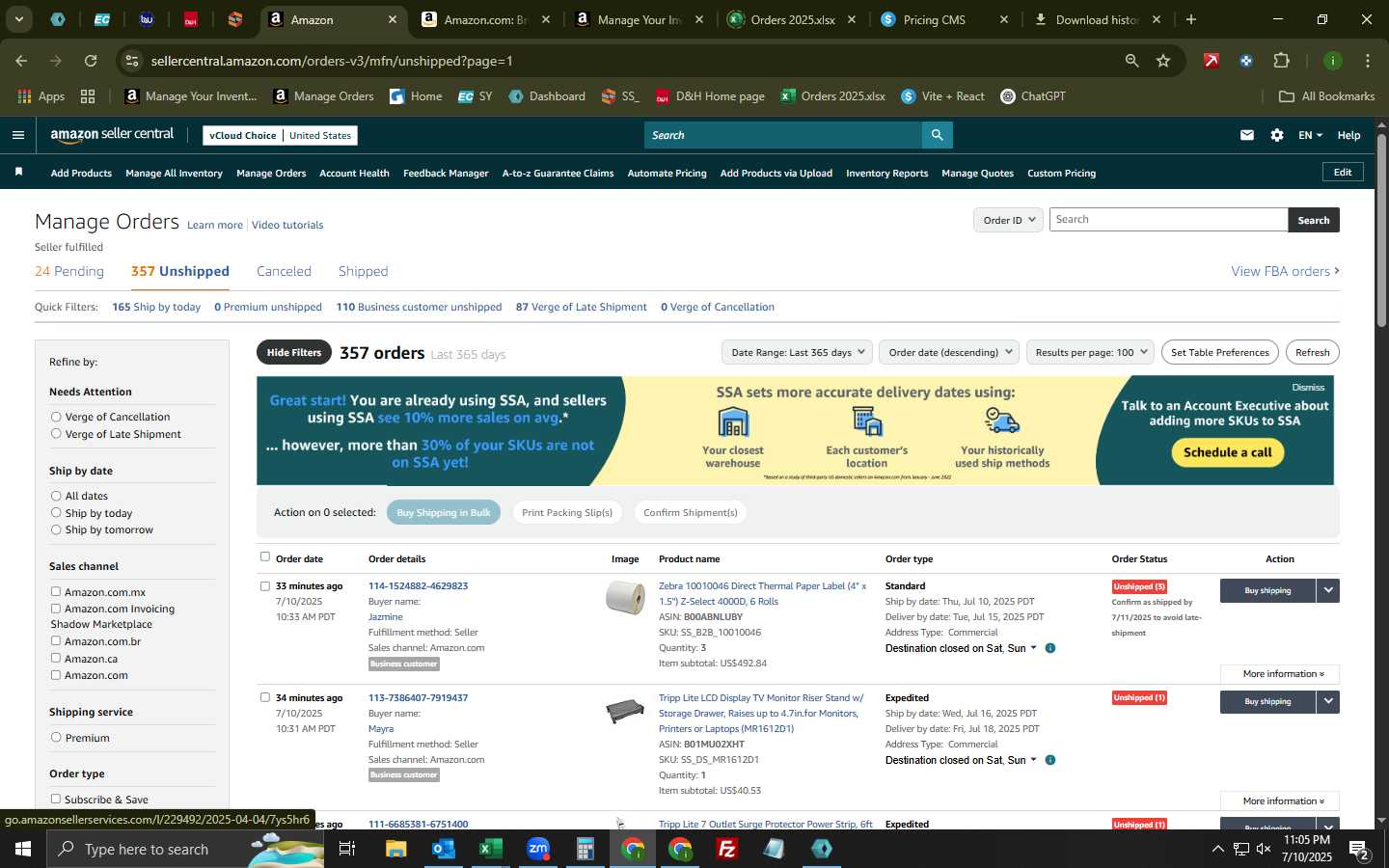Open the Order date (descending) sort dropdown
Viewport: 1389px width, 868px height.
click(x=949, y=352)
